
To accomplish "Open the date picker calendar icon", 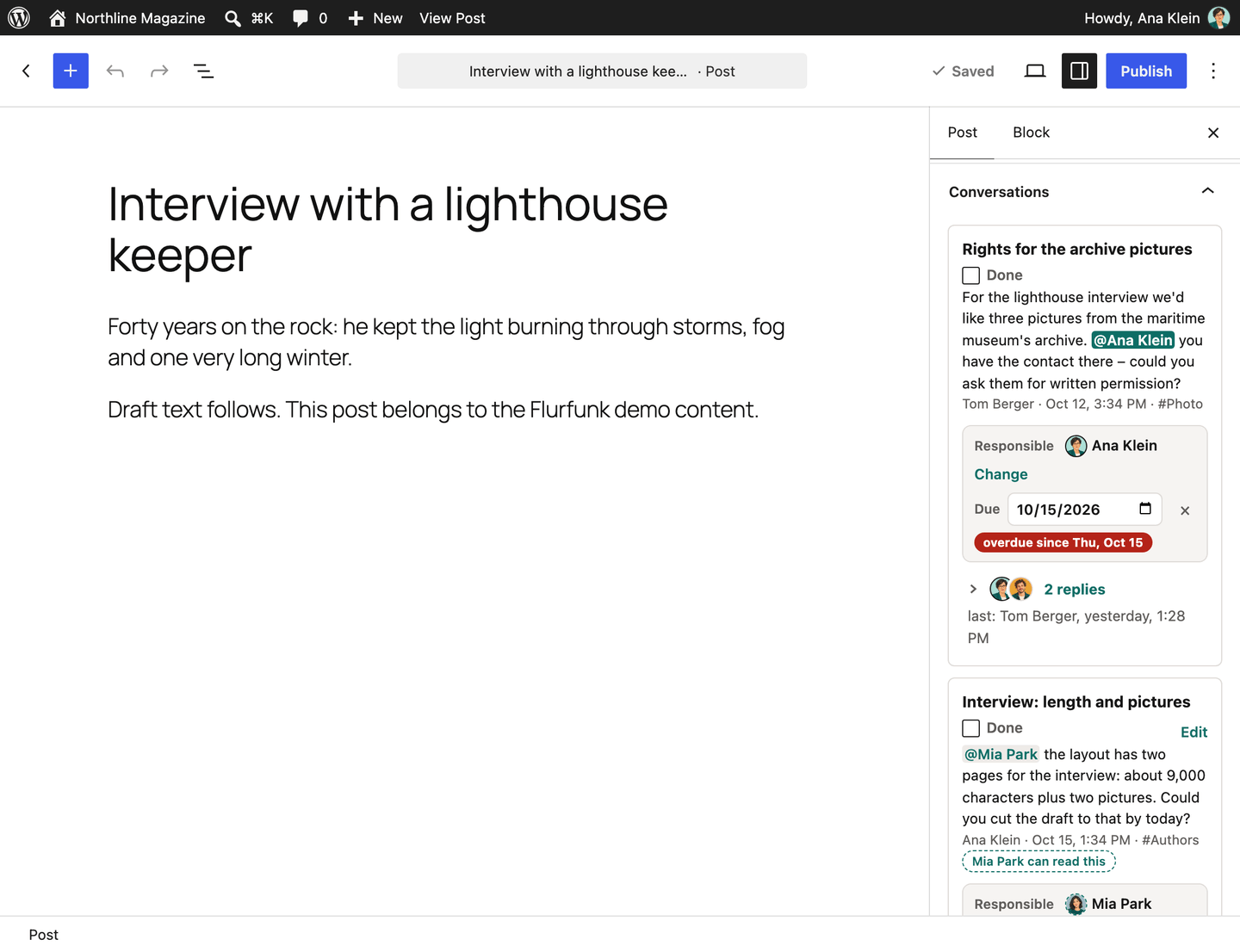I will [x=1145, y=509].
